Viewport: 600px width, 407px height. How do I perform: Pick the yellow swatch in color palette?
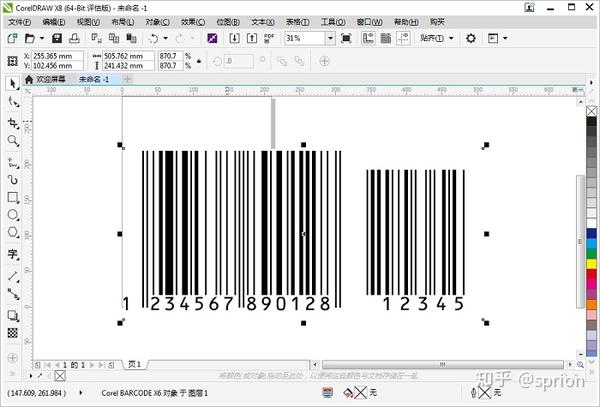click(592, 264)
